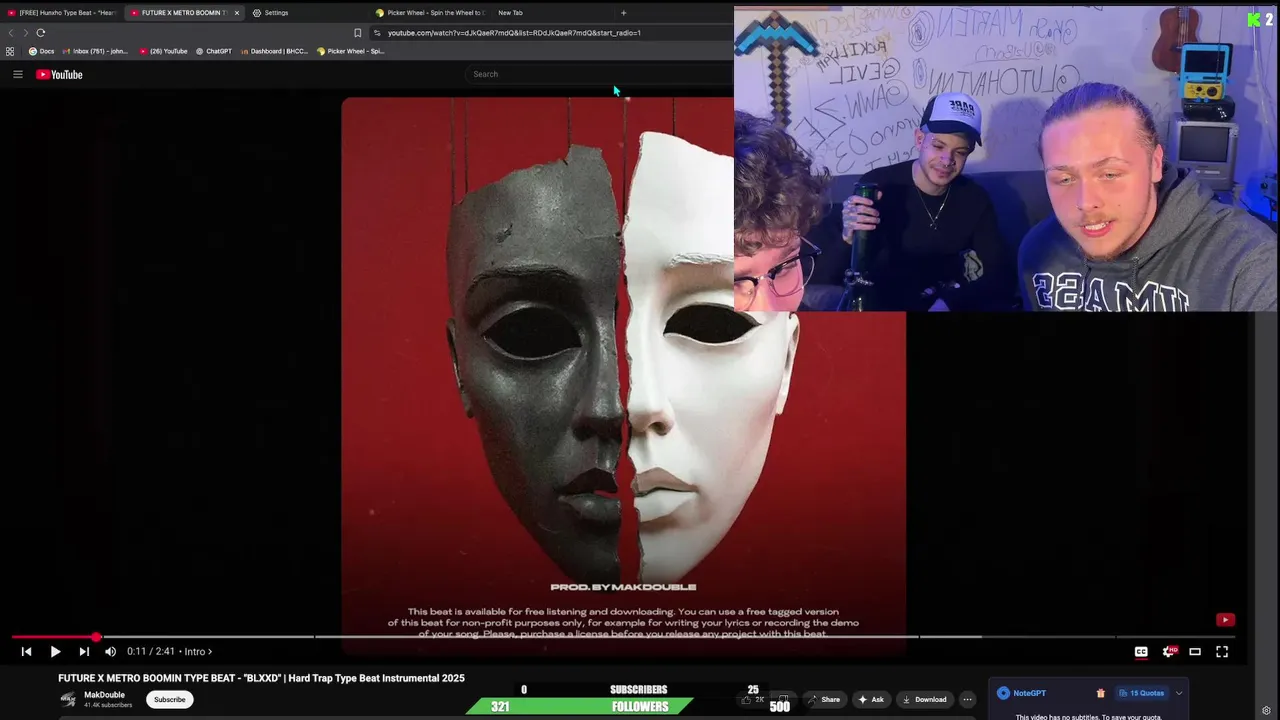Open the player settings gear
1280x720 pixels.
pos(1168,652)
